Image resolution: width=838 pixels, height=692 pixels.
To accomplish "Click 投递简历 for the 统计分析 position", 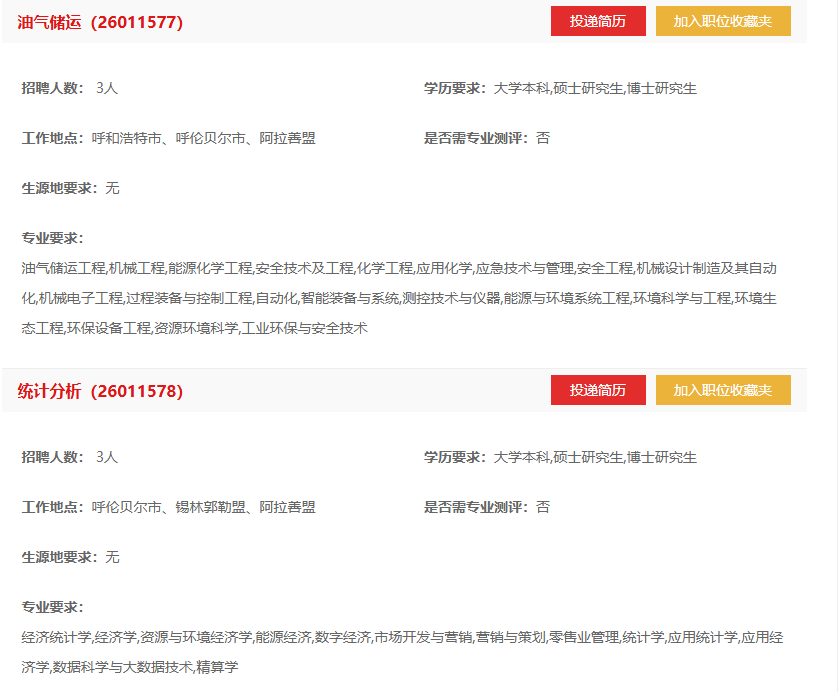I will pos(597,390).
